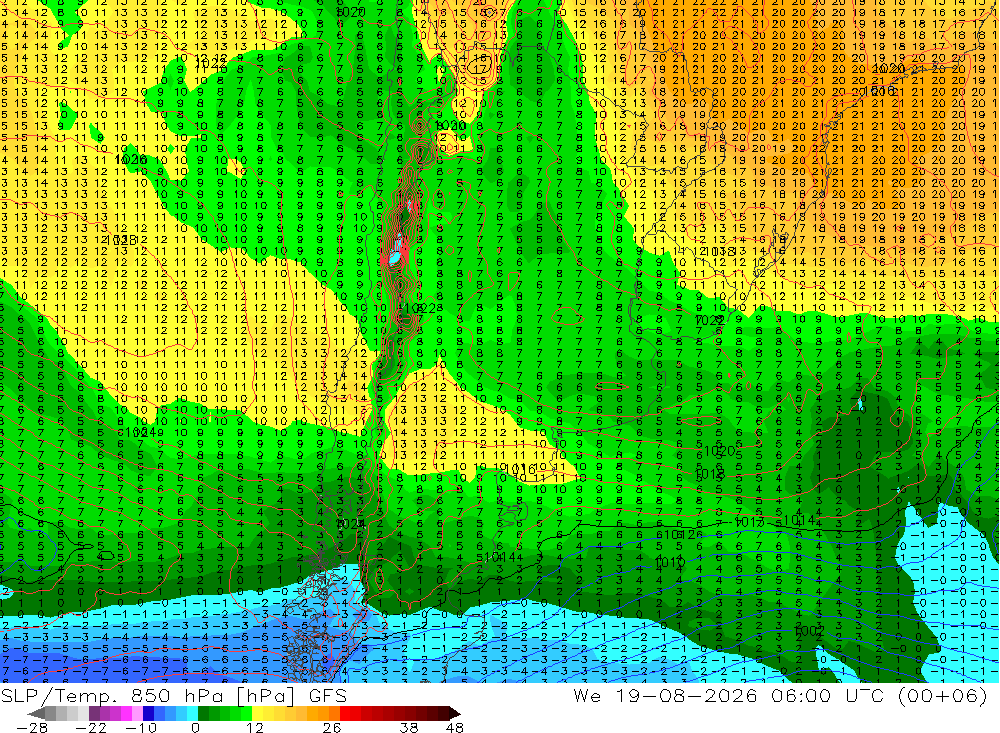
Task: Click the grey left arrow of the color scale
Action: tap(37, 713)
